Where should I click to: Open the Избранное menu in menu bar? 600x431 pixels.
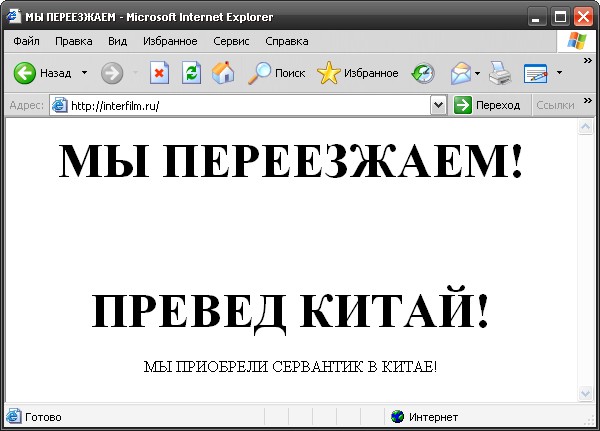point(170,41)
